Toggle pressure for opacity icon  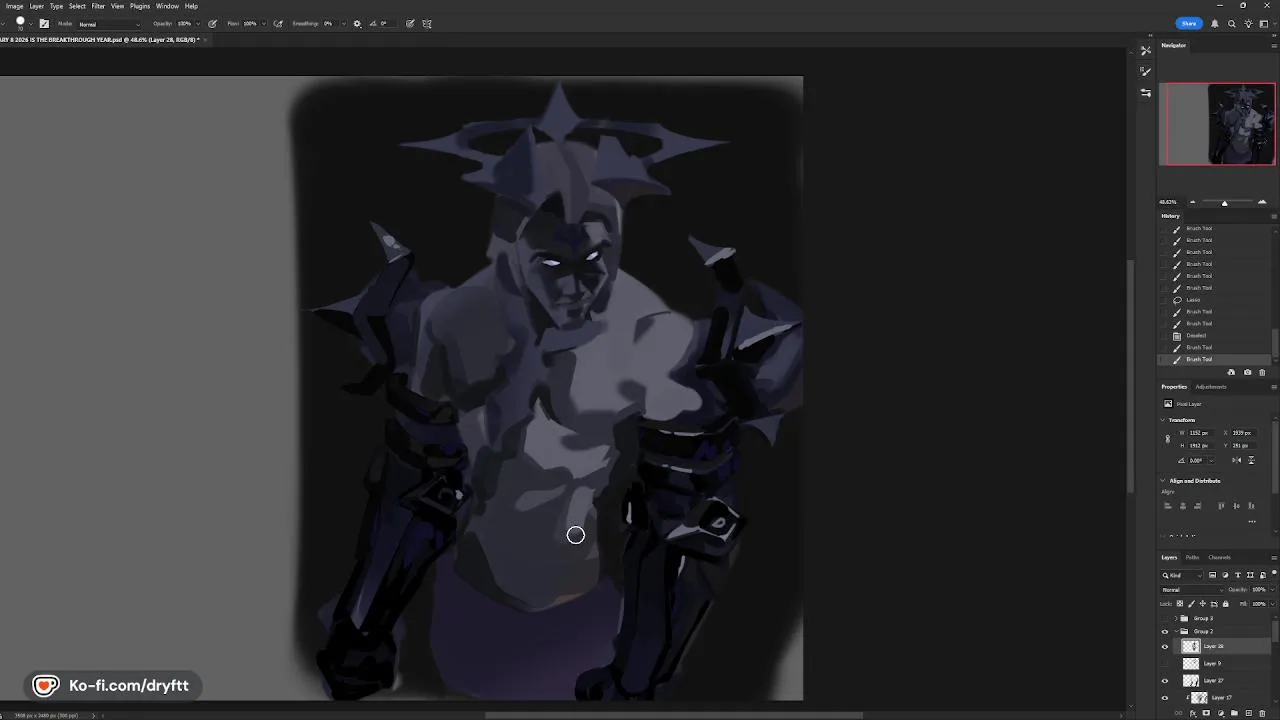[x=212, y=24]
